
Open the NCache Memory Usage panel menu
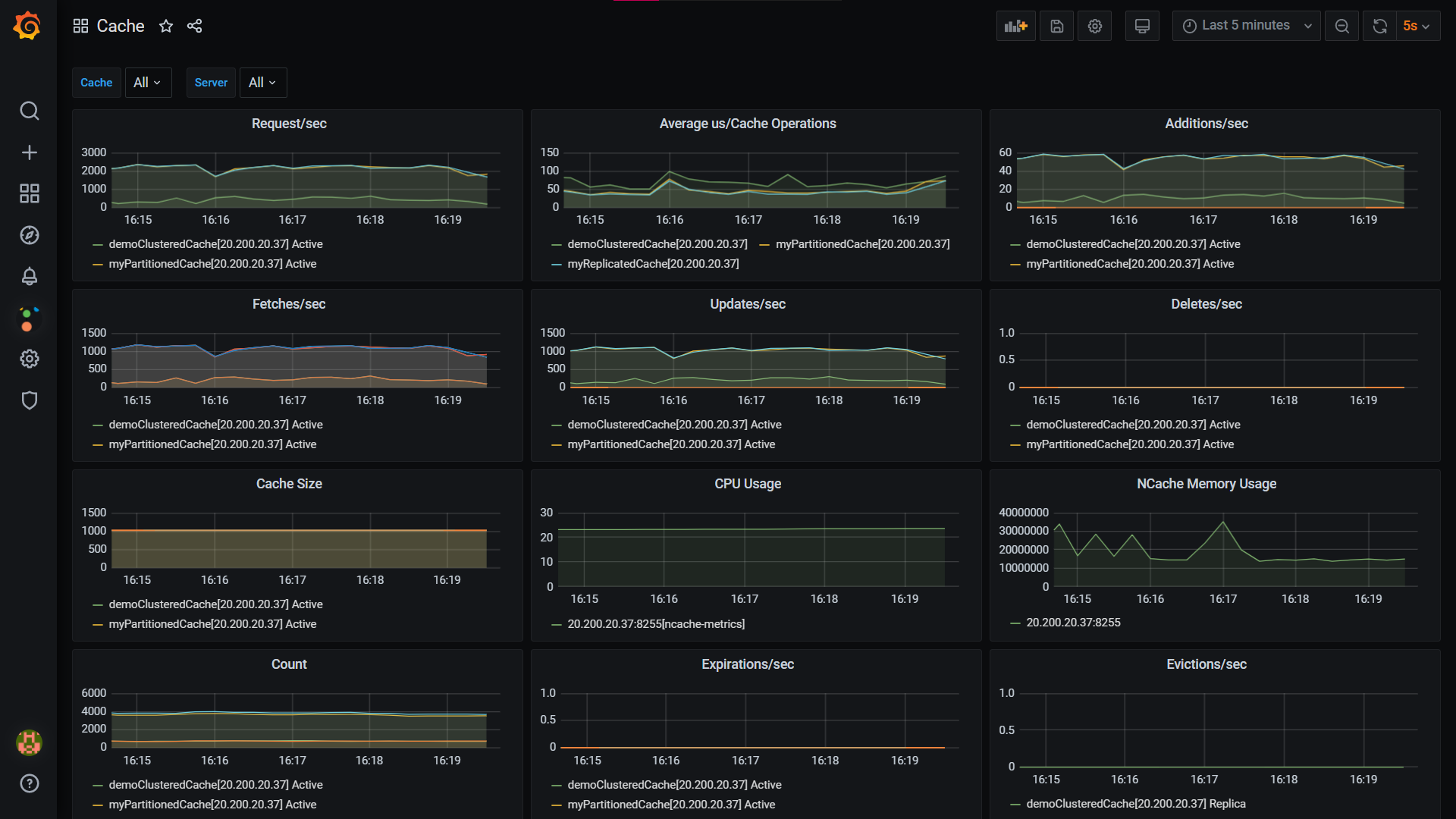[1207, 484]
